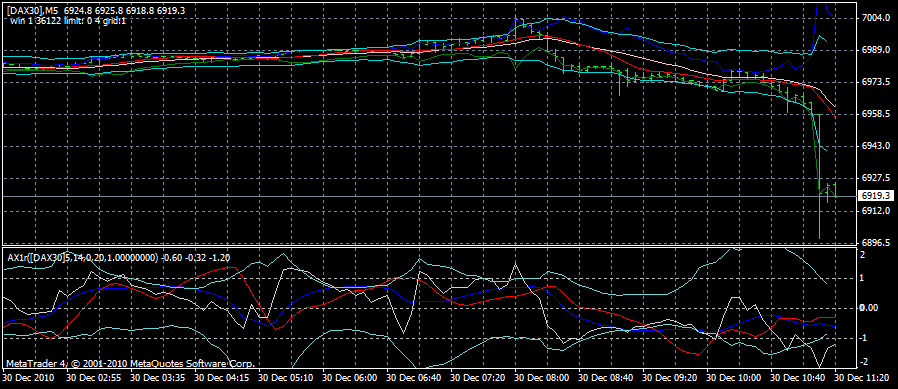
Task: Click the 30 Dec 08:00 time label
Action: pyautogui.click(x=542, y=378)
